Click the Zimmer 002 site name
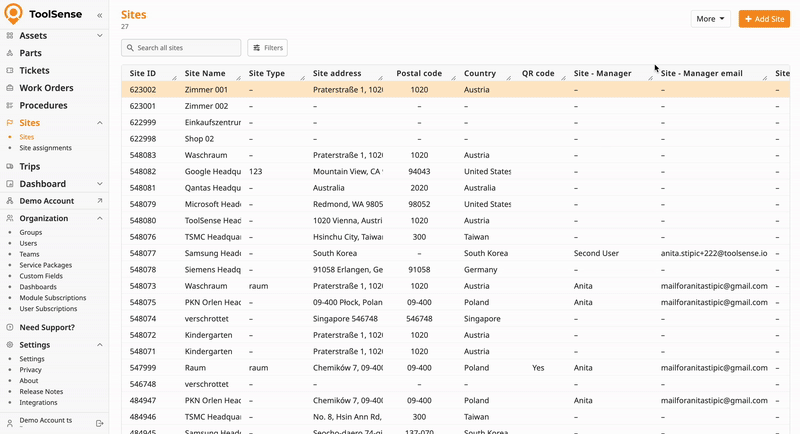 pyautogui.click(x=206, y=106)
